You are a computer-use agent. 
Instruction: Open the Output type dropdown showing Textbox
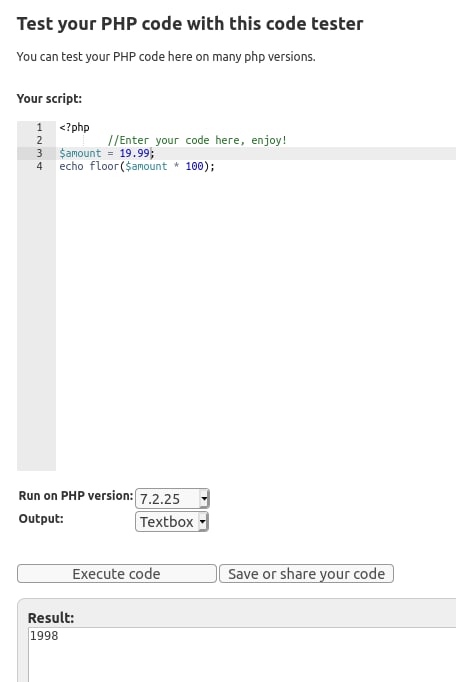[x=172, y=522]
